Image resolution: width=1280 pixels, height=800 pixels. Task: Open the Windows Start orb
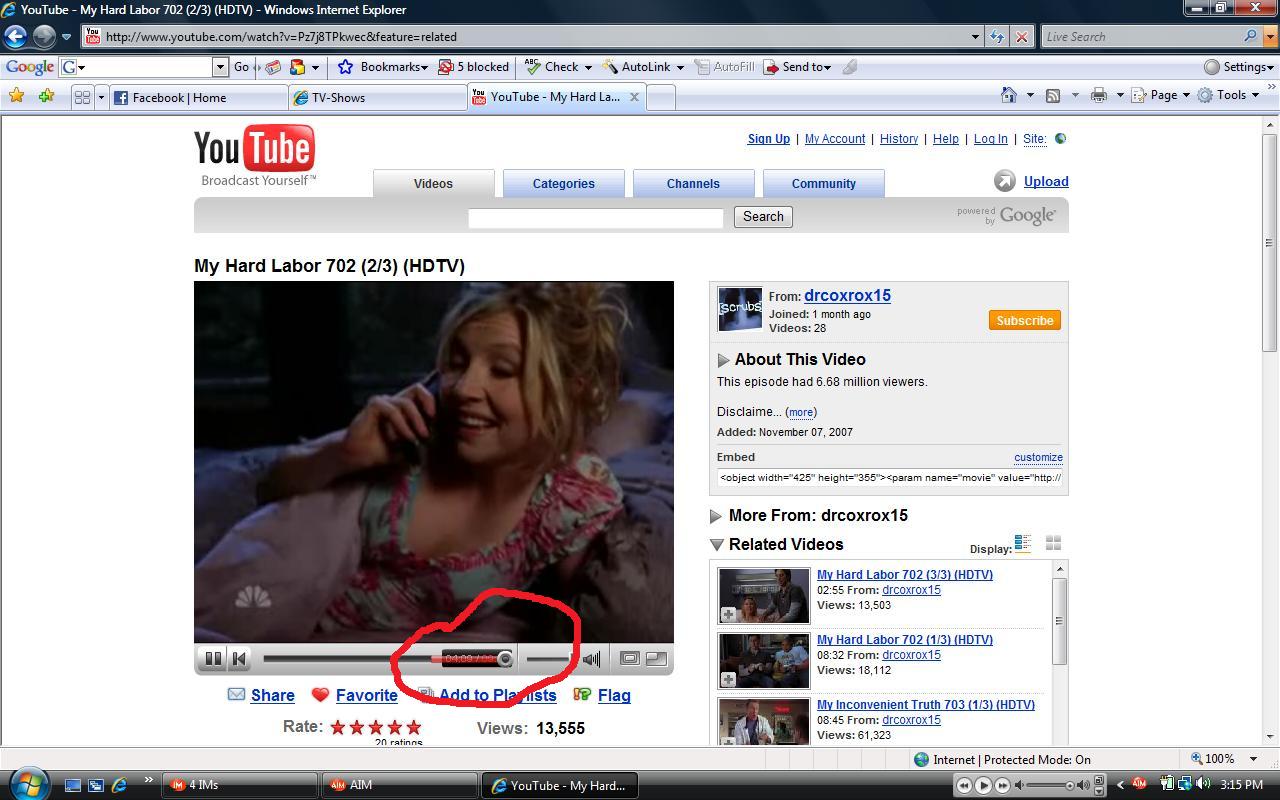pos(27,783)
